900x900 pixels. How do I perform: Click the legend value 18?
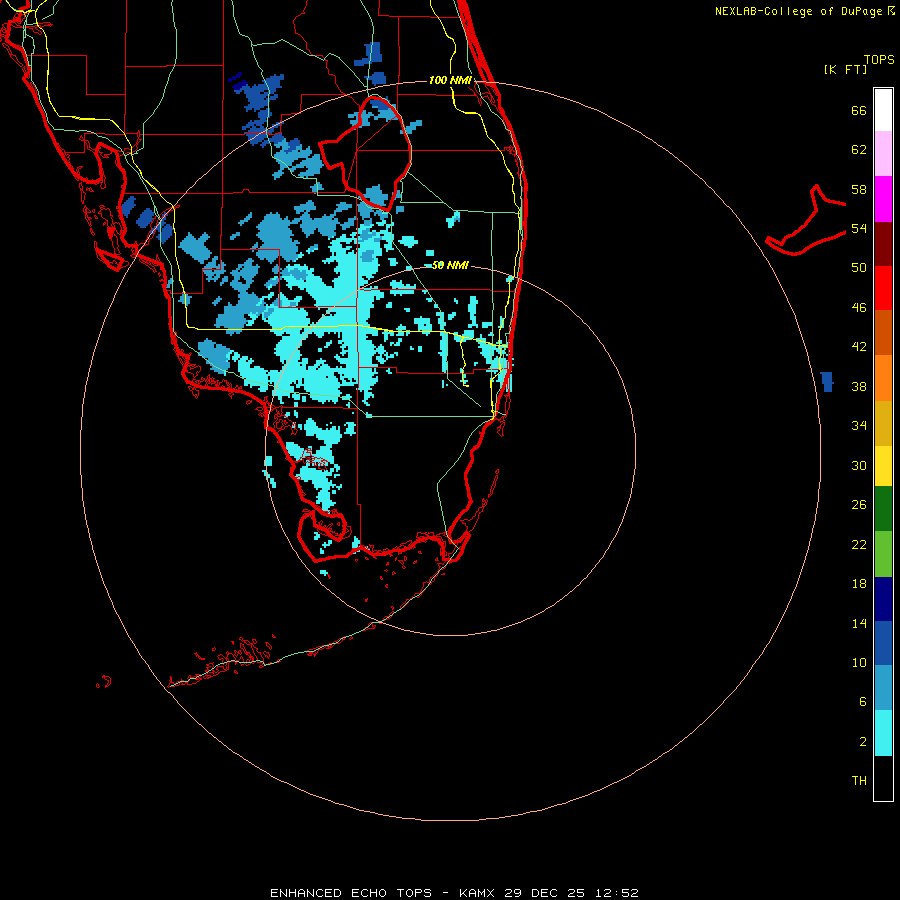coord(859,584)
